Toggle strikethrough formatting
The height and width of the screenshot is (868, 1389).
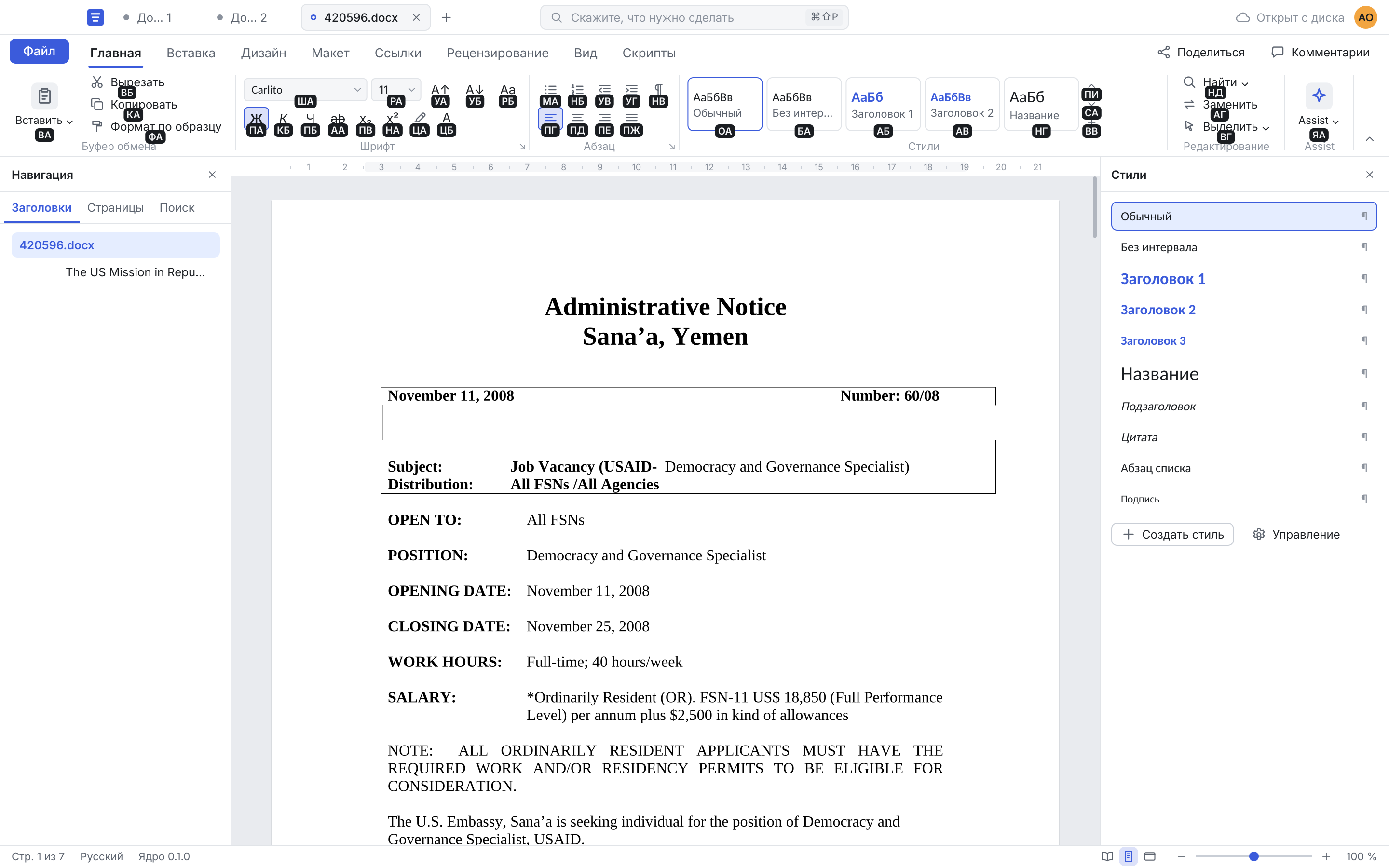pos(338,118)
